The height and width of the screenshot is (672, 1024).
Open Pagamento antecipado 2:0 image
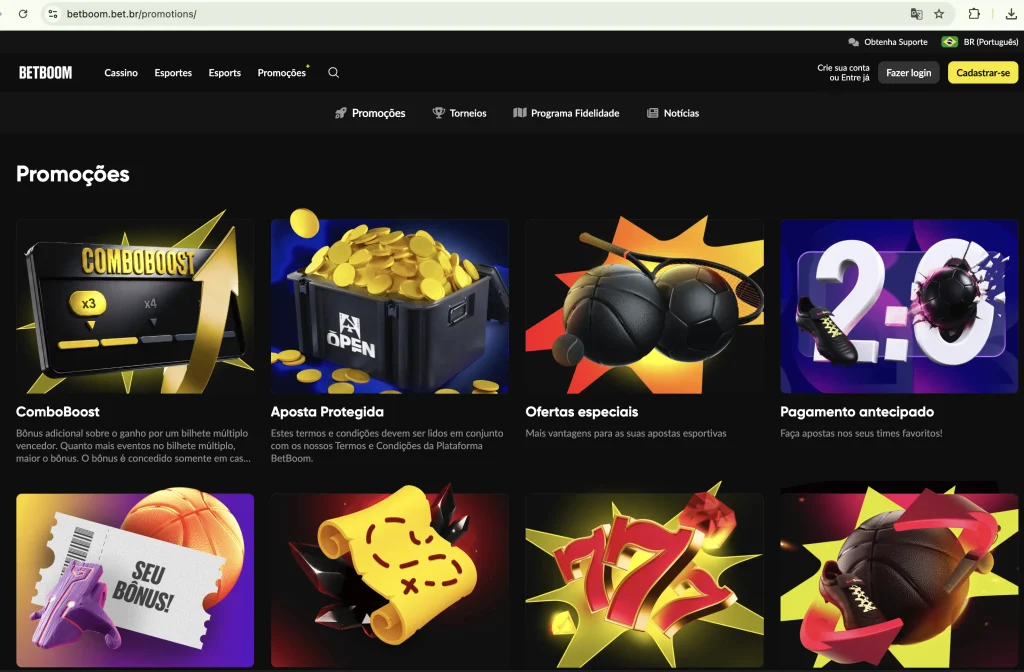tap(899, 306)
